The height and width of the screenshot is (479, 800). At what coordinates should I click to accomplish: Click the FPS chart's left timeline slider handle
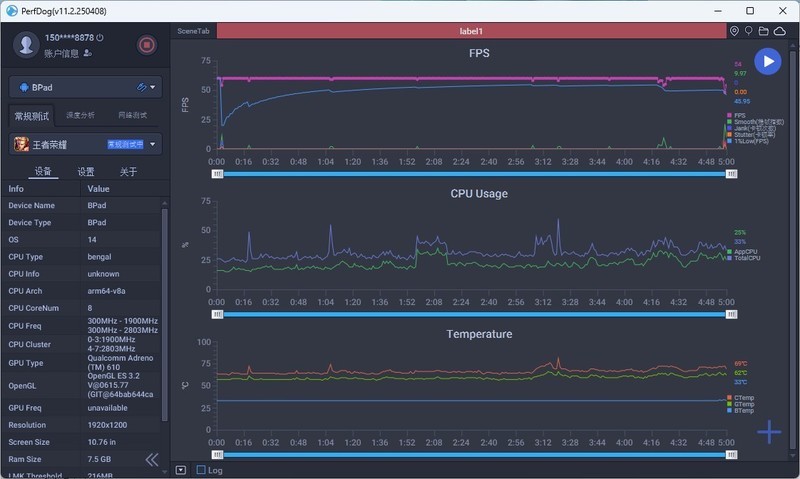217,173
